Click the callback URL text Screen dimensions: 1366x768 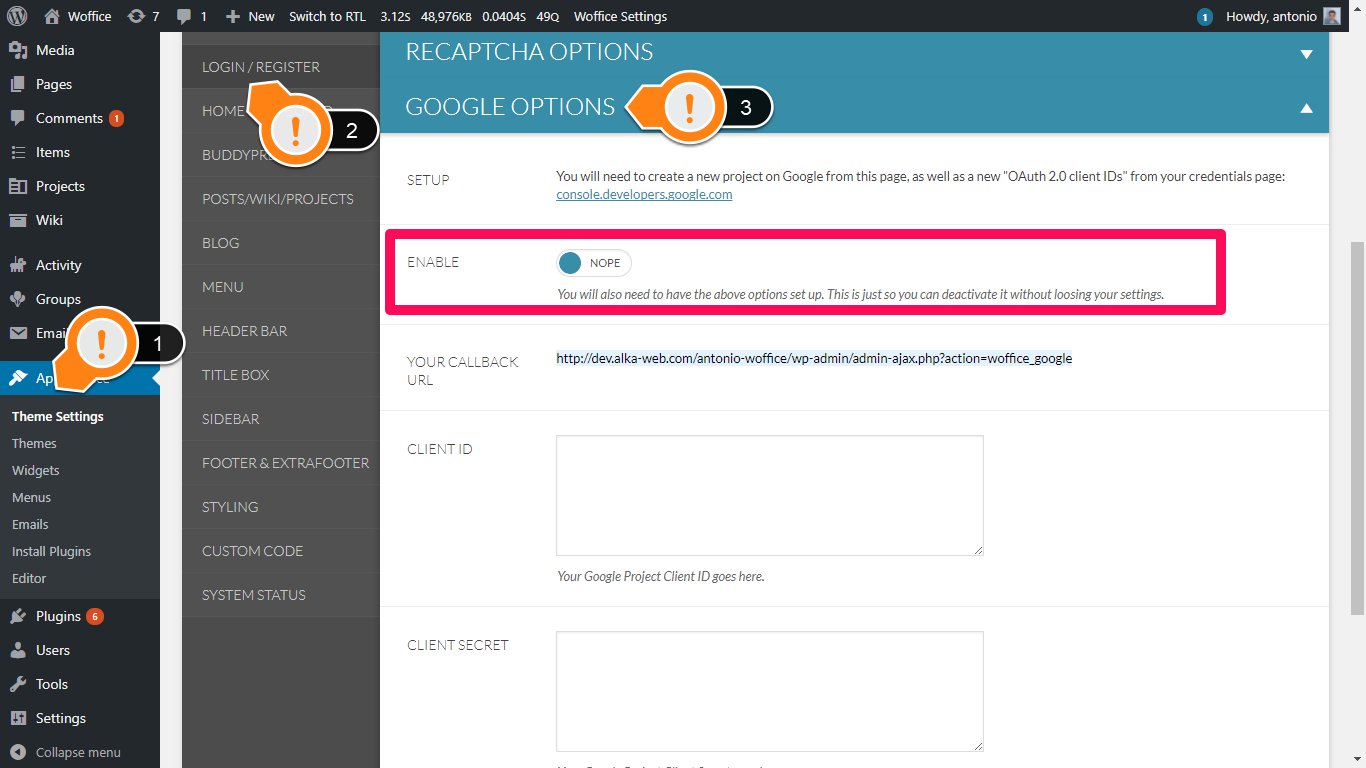click(814, 358)
